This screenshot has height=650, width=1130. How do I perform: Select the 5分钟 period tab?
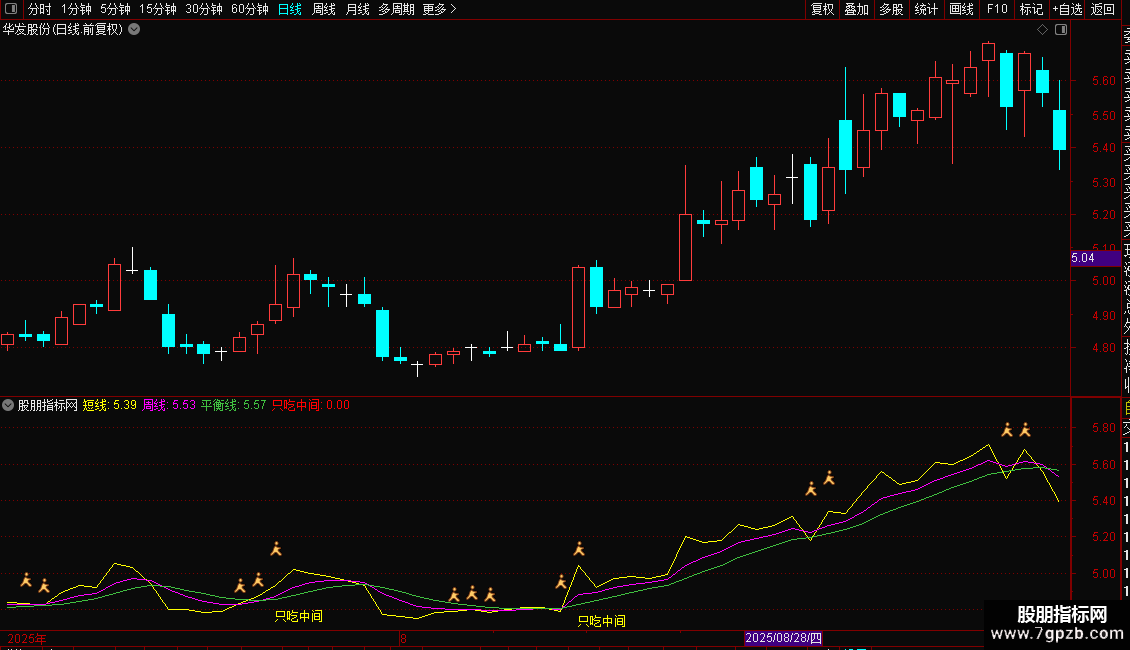(x=115, y=9)
